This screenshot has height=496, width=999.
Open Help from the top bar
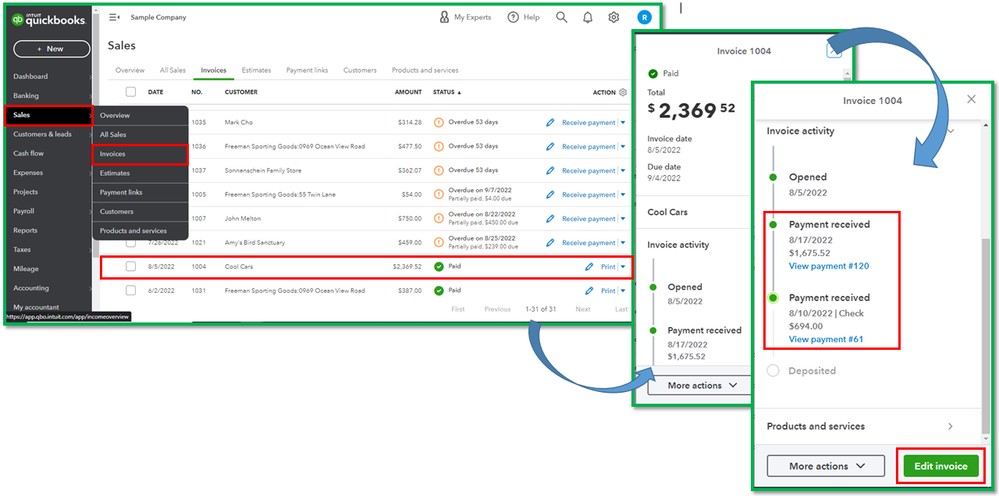[523, 18]
